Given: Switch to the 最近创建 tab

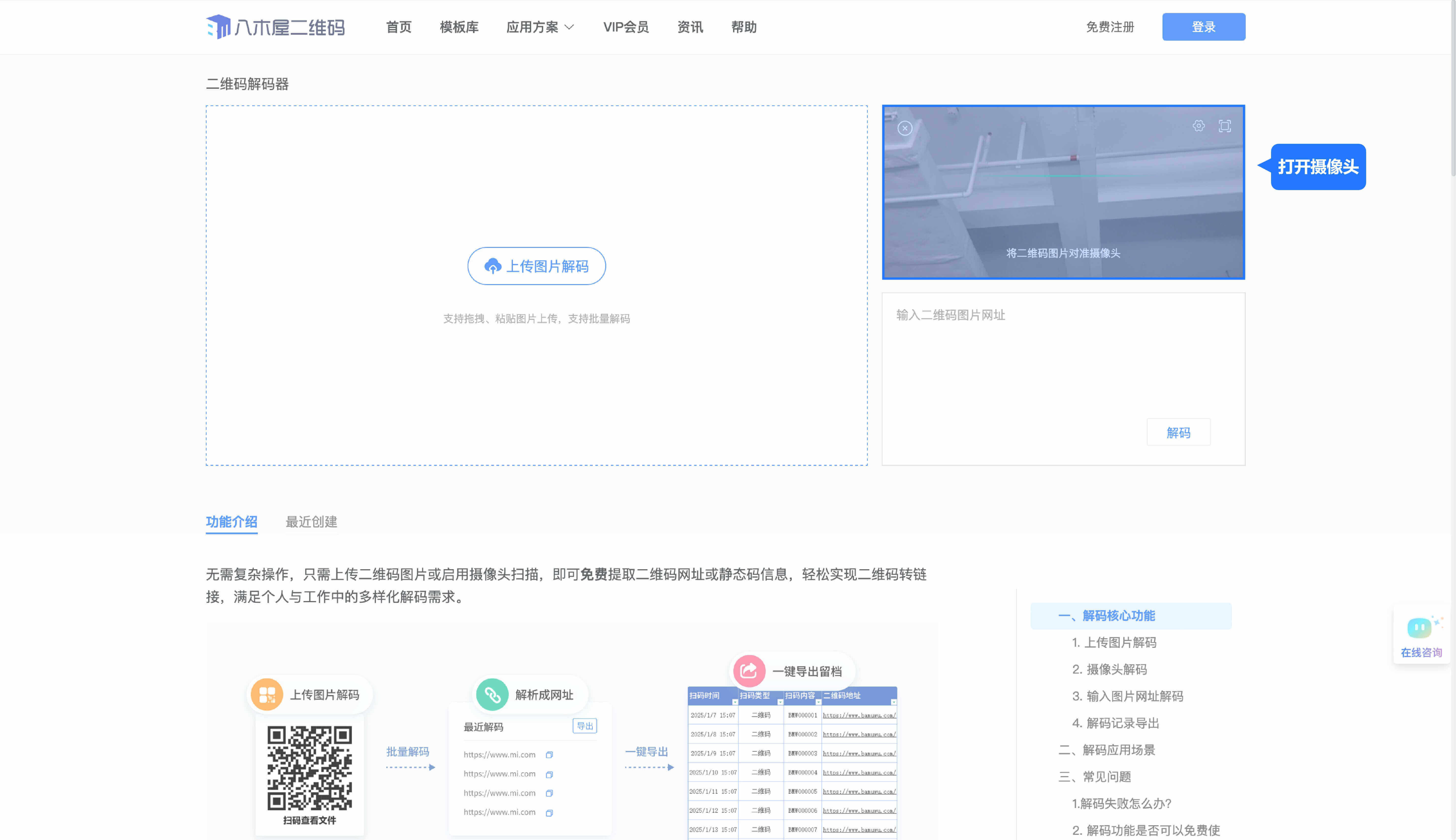Looking at the screenshot, I should tap(311, 521).
